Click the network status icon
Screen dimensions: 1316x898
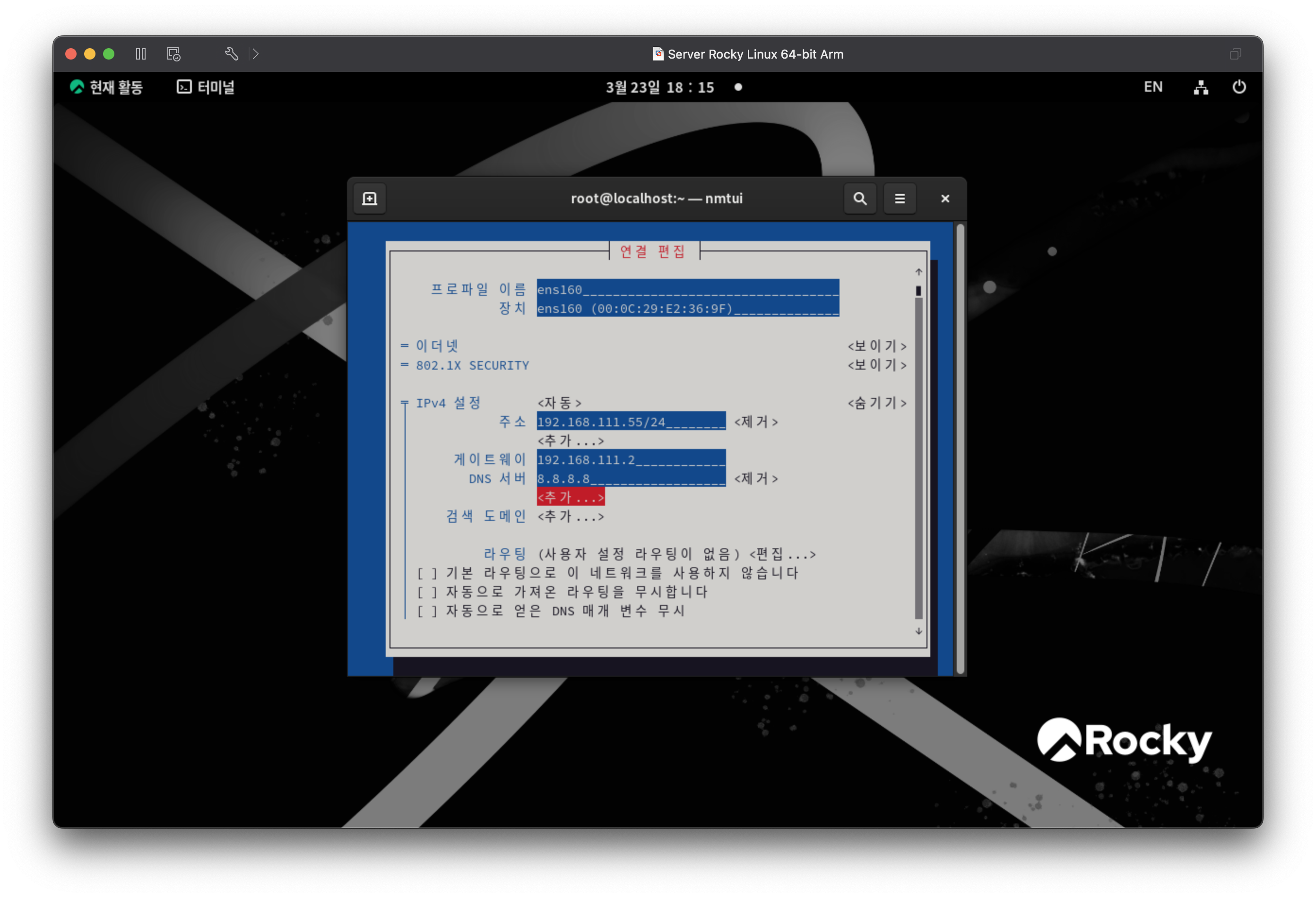1201,87
